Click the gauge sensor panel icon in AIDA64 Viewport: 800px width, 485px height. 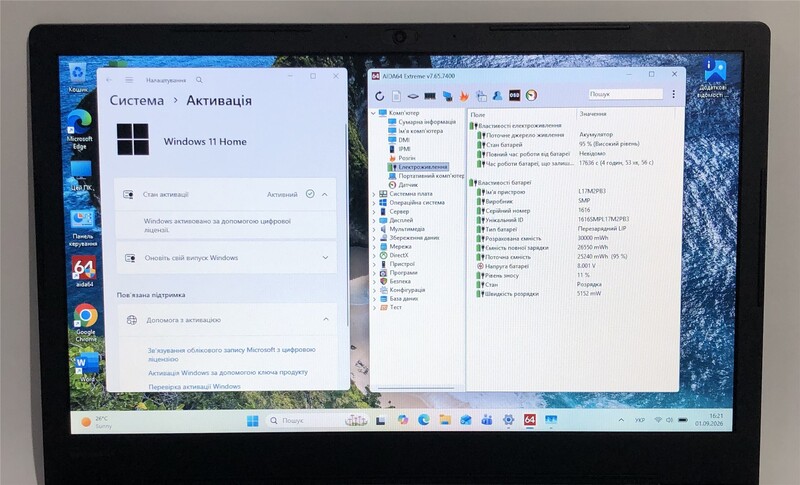point(531,95)
